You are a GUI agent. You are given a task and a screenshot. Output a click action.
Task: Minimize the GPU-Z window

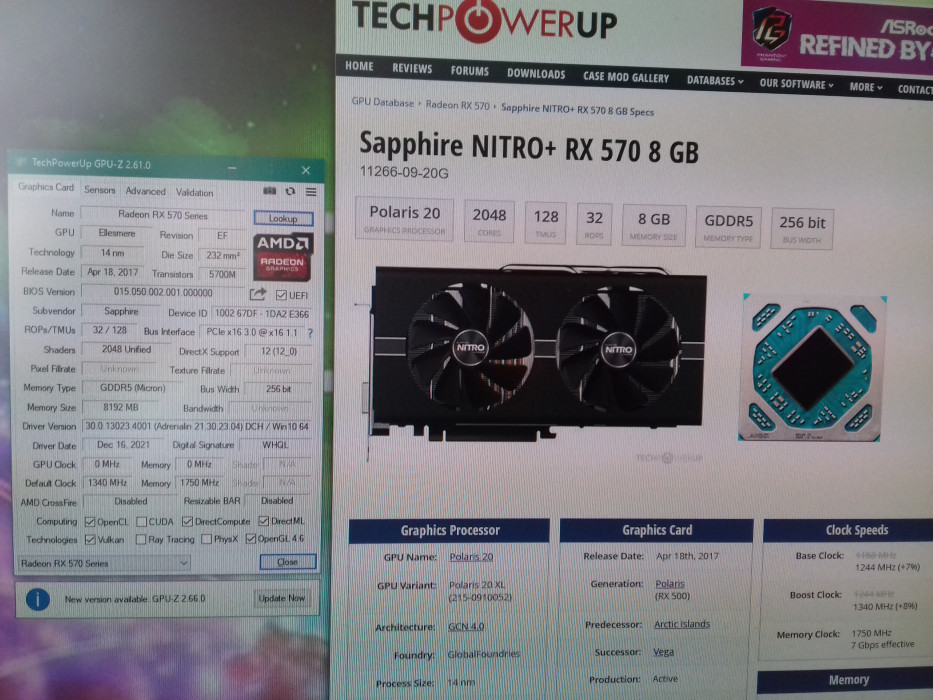tap(232, 168)
